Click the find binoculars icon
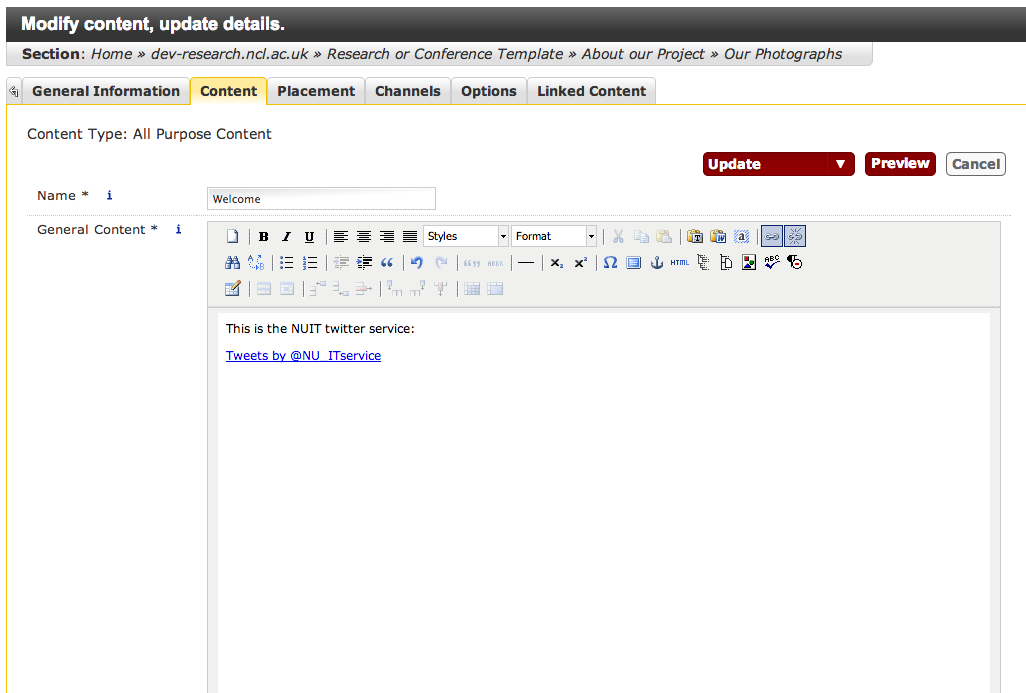Image resolution: width=1026 pixels, height=693 pixels. (x=232, y=263)
